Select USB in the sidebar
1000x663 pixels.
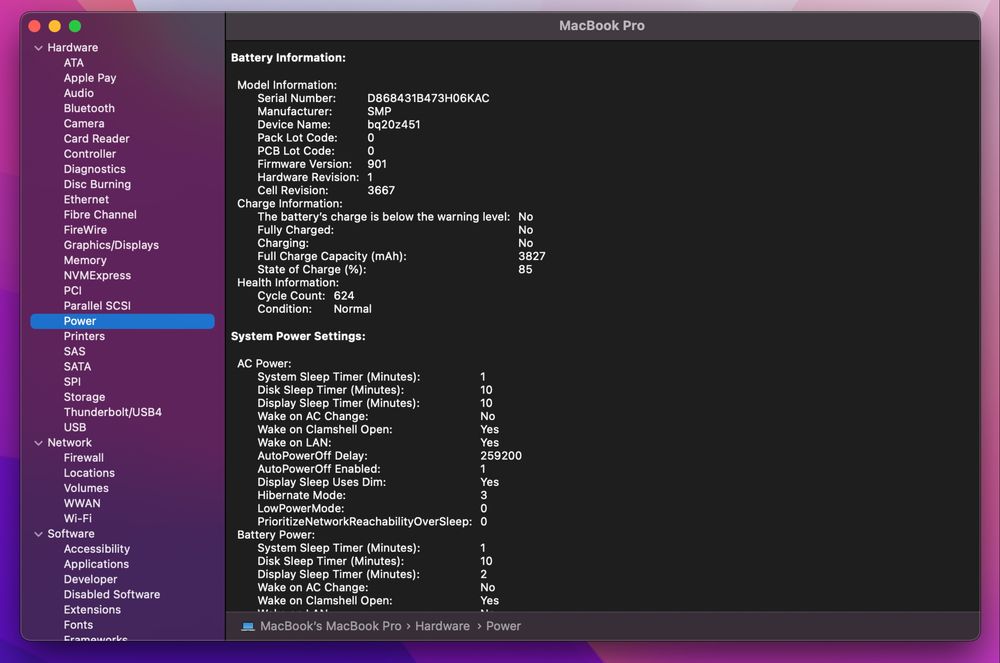coord(75,427)
